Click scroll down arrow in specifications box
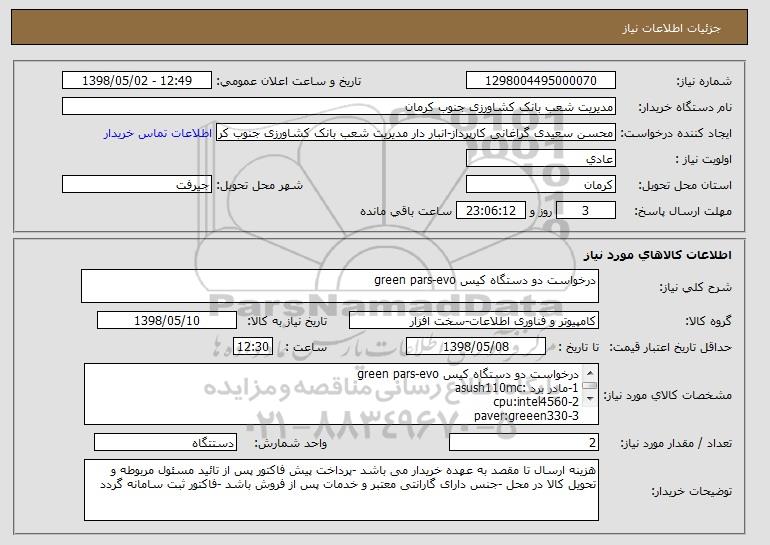This screenshot has width=770, height=545. point(590,399)
